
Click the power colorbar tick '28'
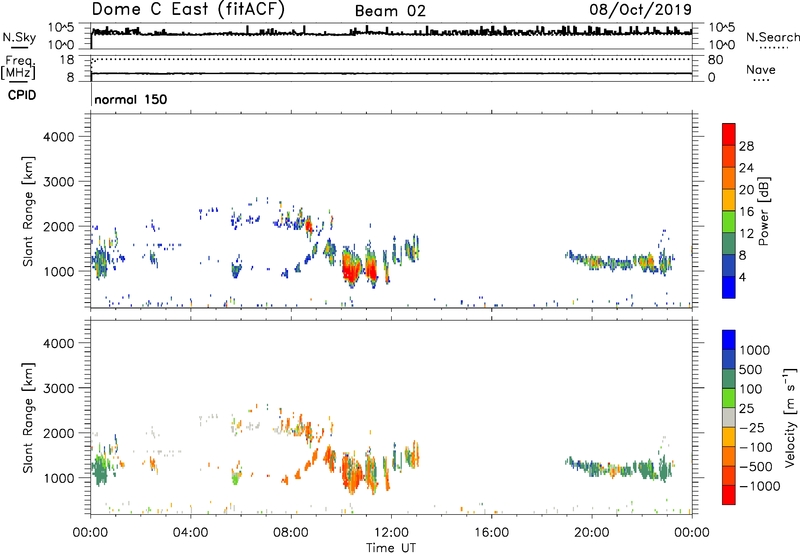(x=746, y=146)
